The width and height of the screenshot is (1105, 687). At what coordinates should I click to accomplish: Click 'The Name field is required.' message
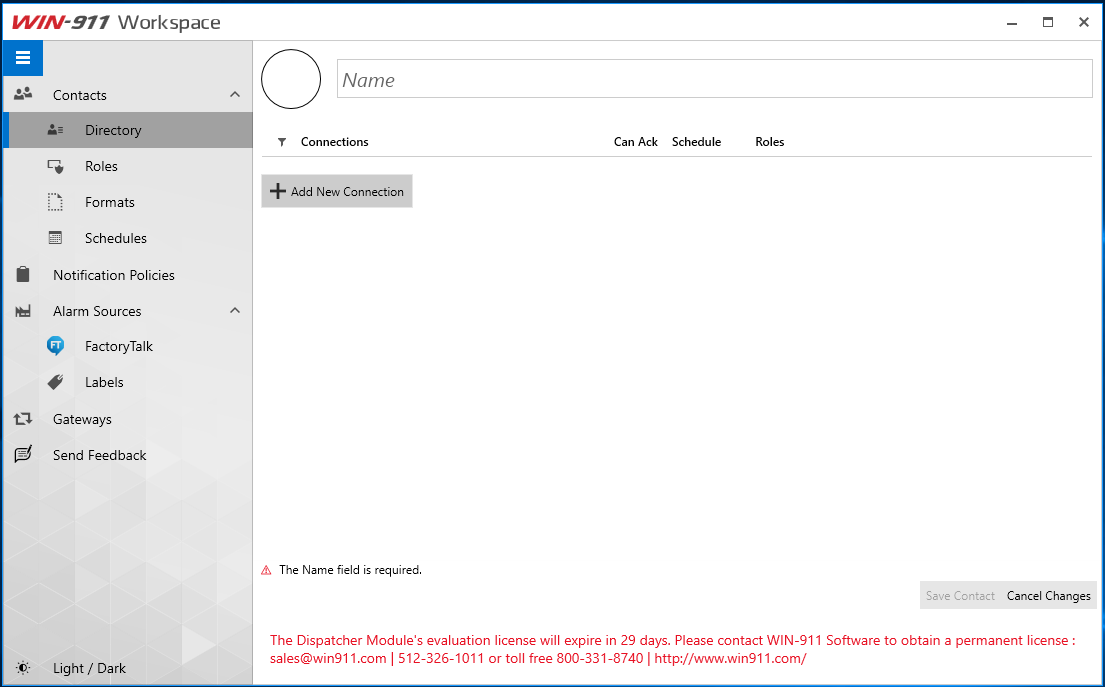point(350,570)
